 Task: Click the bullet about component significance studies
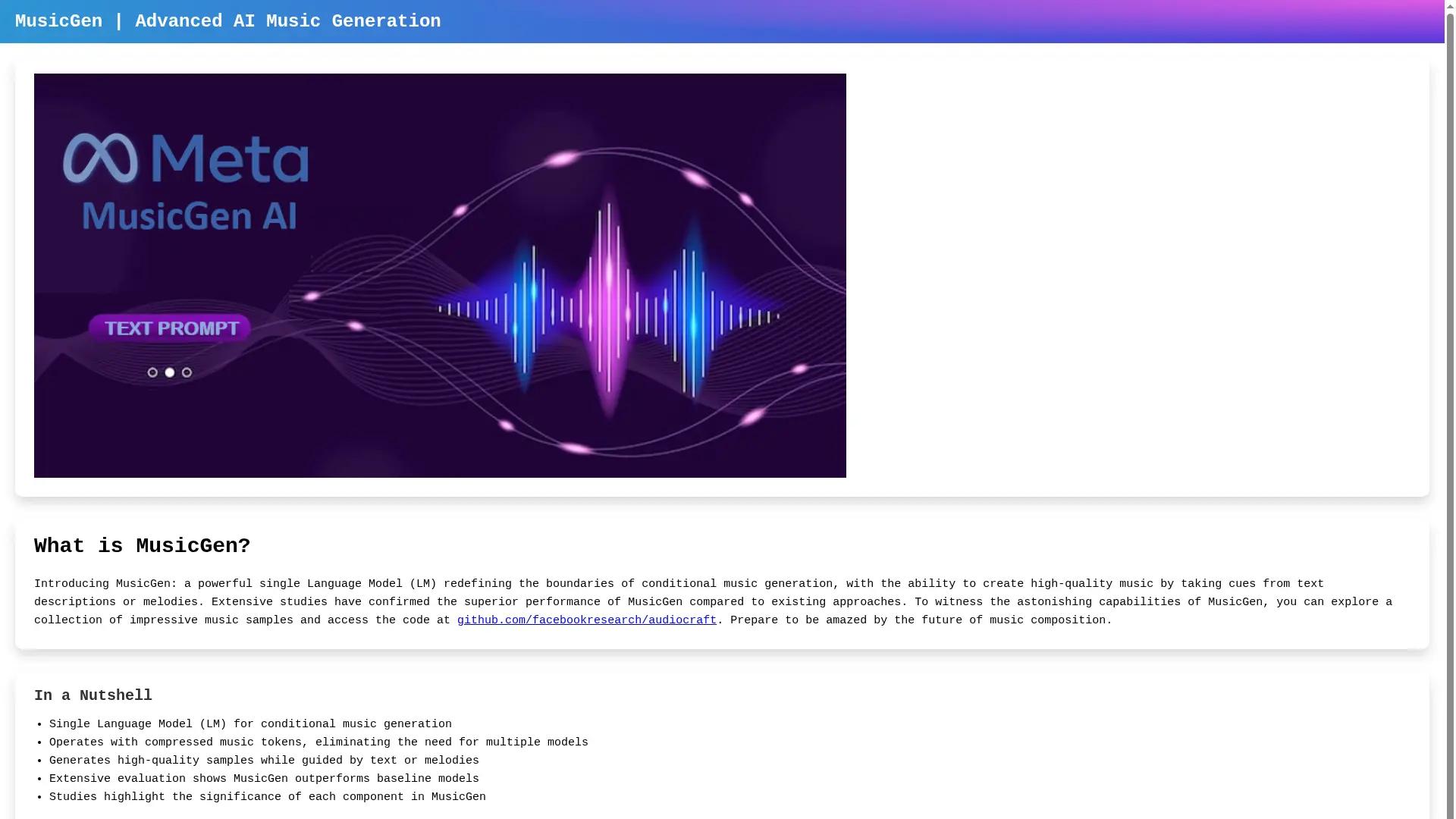(x=268, y=797)
